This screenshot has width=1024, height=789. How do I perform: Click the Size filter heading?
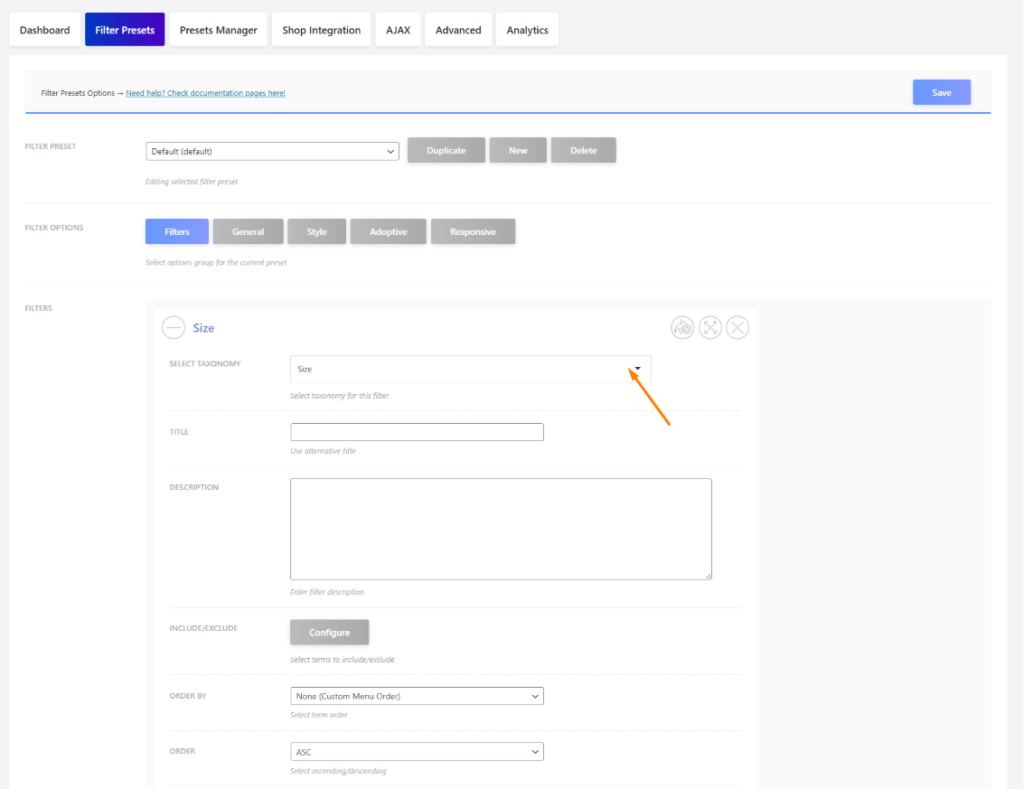pos(204,328)
